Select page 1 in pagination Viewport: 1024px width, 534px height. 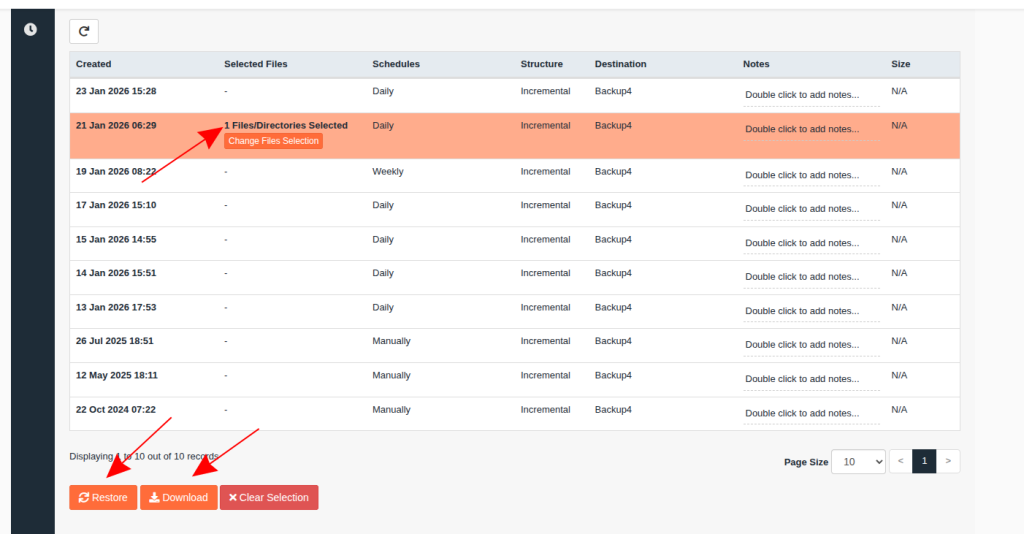tap(924, 461)
